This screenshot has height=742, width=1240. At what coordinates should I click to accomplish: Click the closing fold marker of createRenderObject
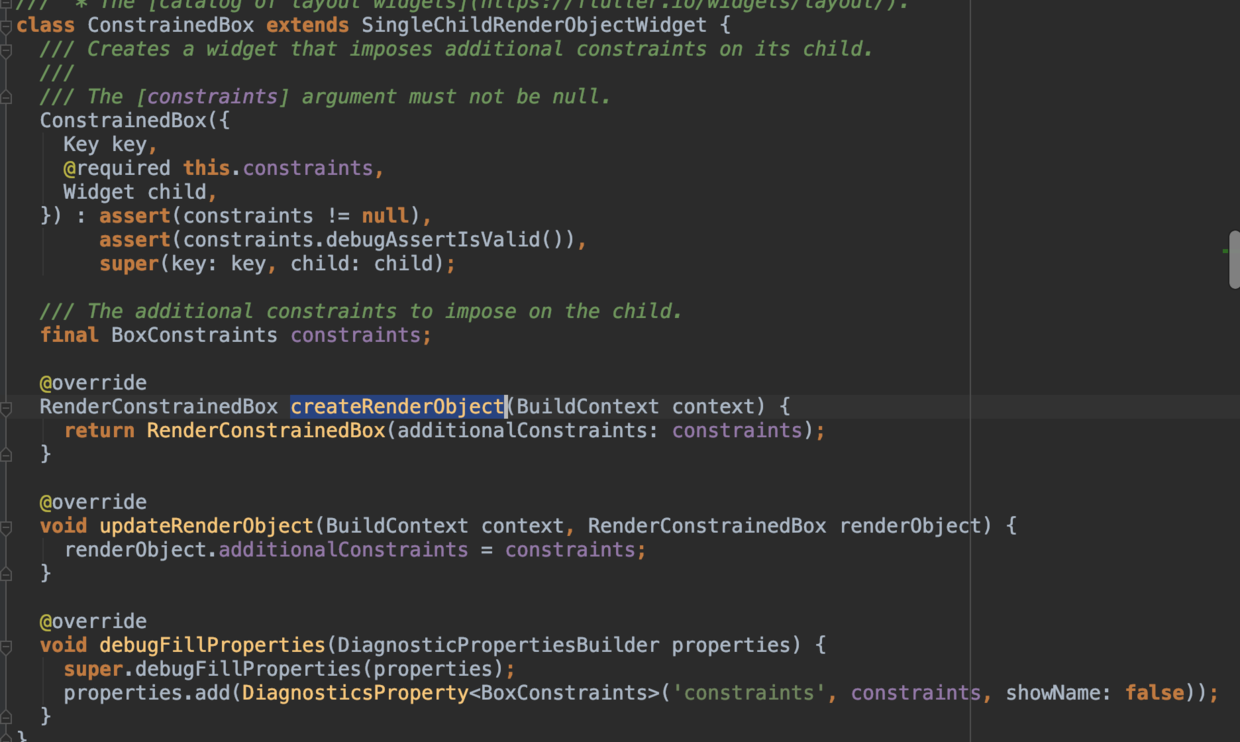coord(5,454)
